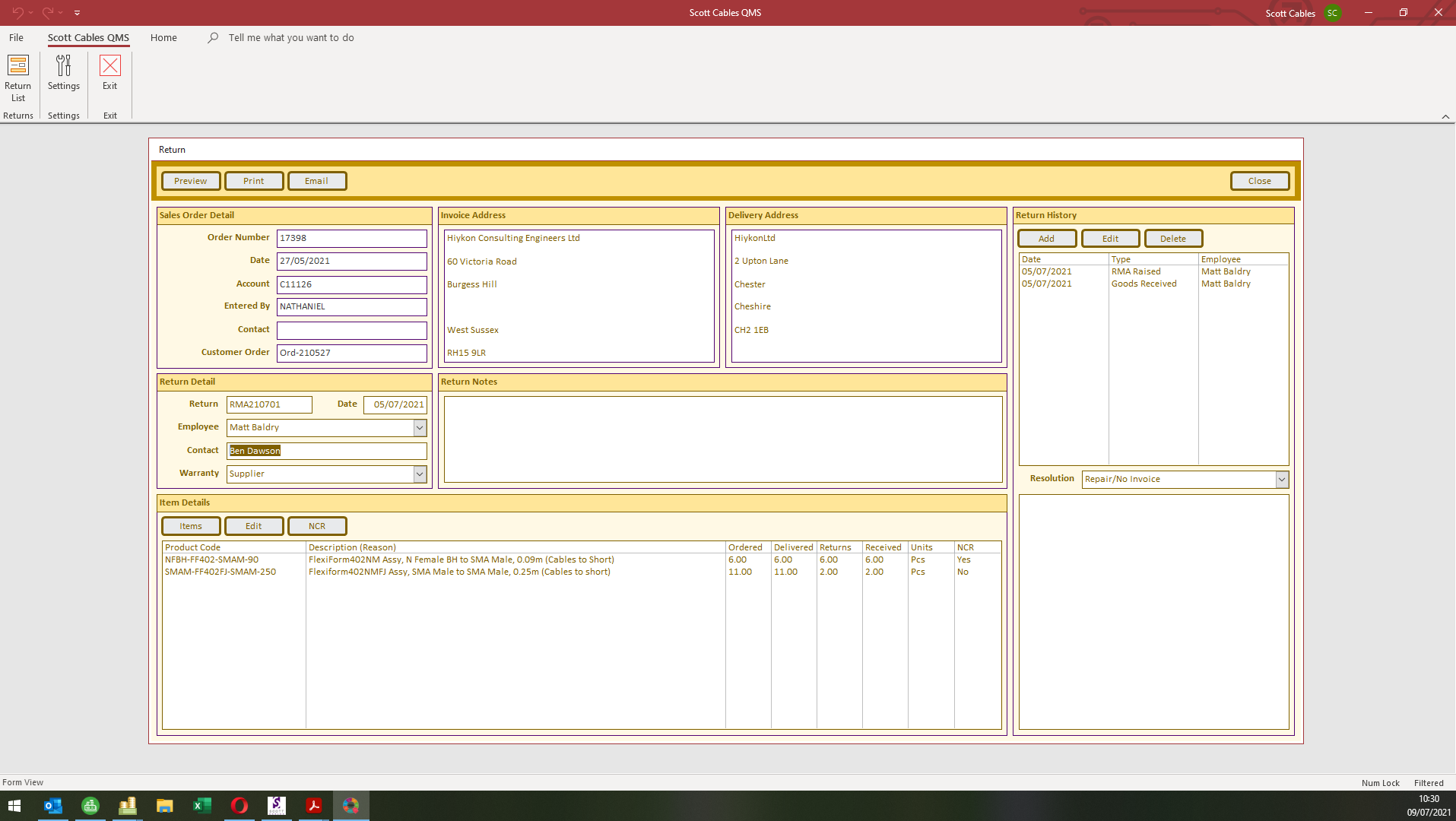
Task: Select the Scott Cables QMS ribbon tab
Action: tap(88, 37)
